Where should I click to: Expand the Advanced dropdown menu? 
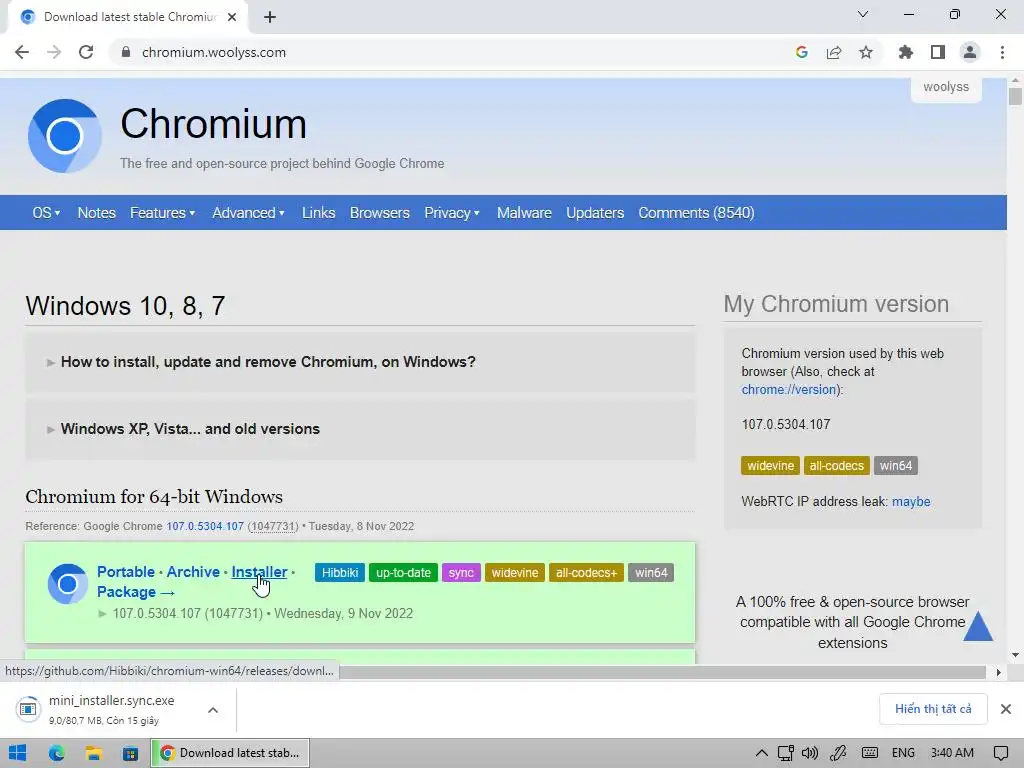coord(248,213)
